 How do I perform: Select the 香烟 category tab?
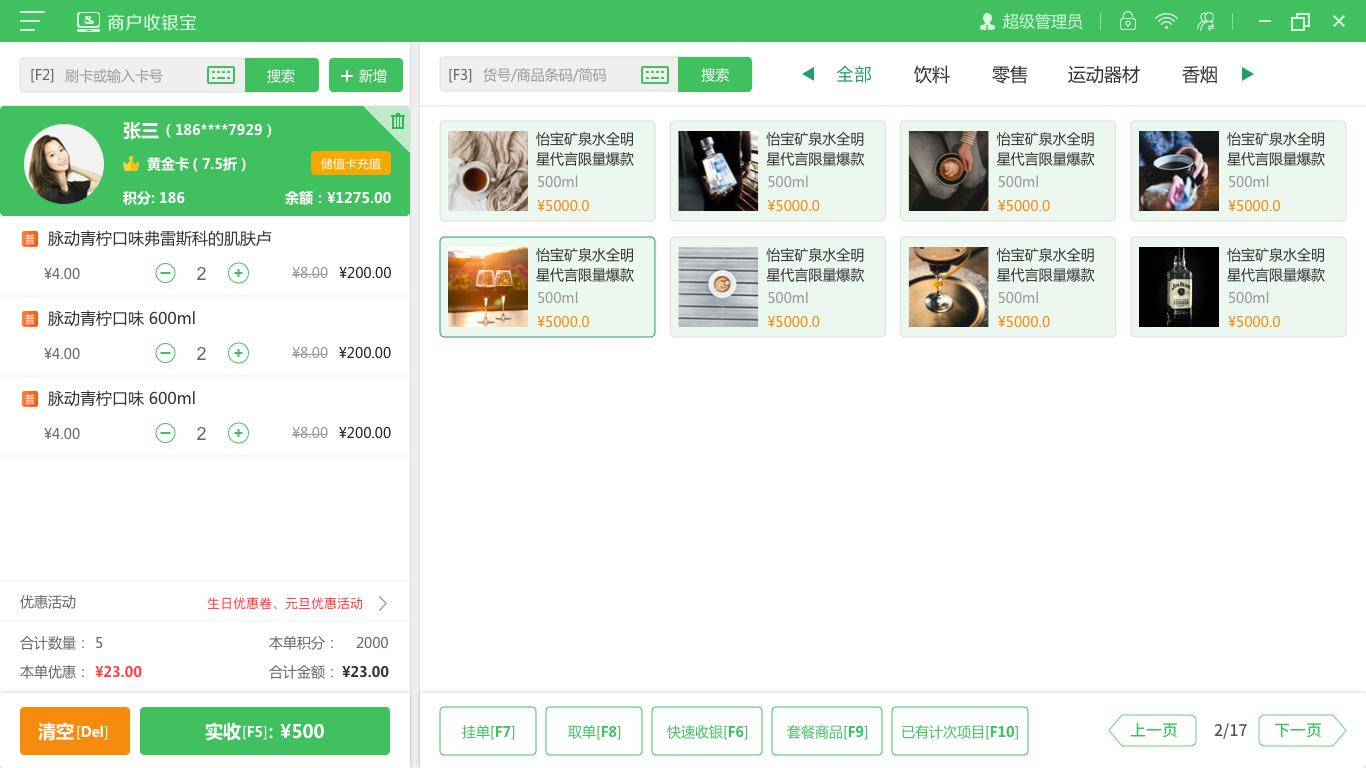(1199, 74)
